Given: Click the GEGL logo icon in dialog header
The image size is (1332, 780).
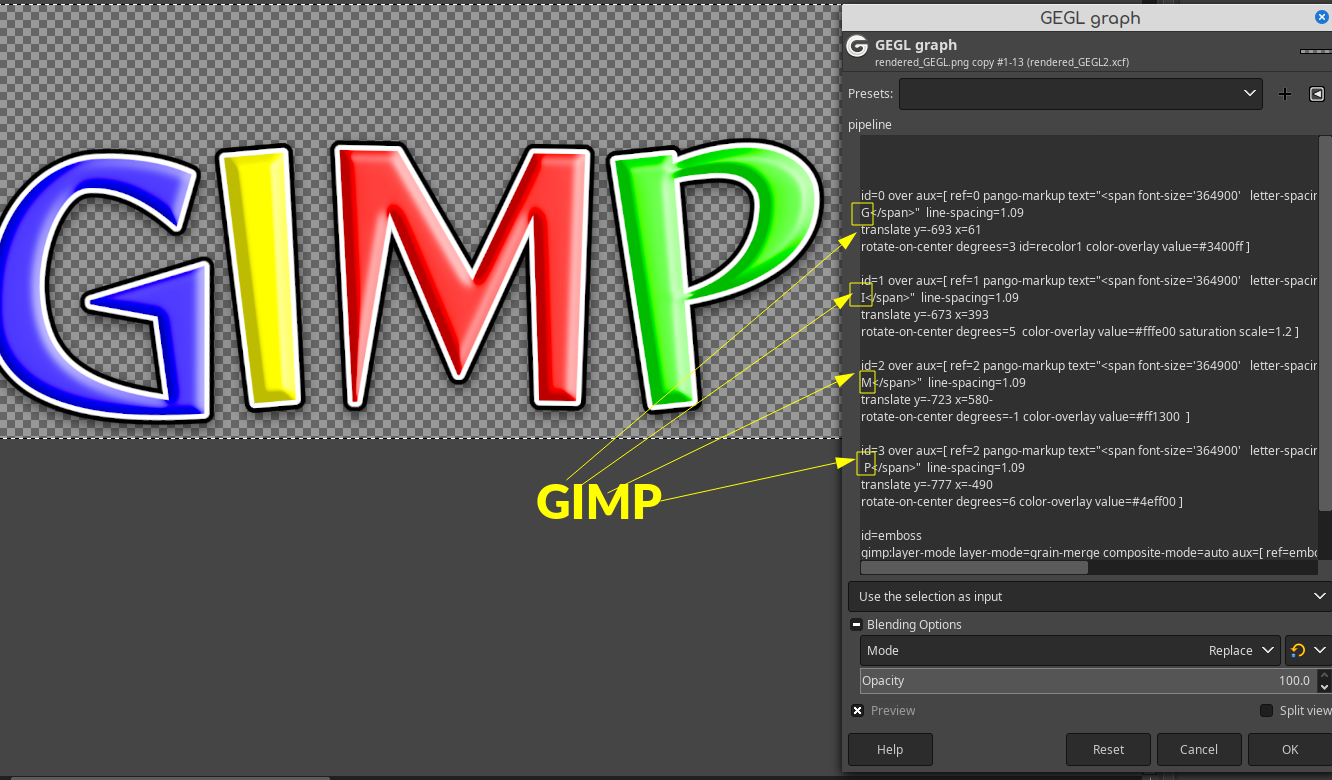Looking at the screenshot, I should (856, 46).
